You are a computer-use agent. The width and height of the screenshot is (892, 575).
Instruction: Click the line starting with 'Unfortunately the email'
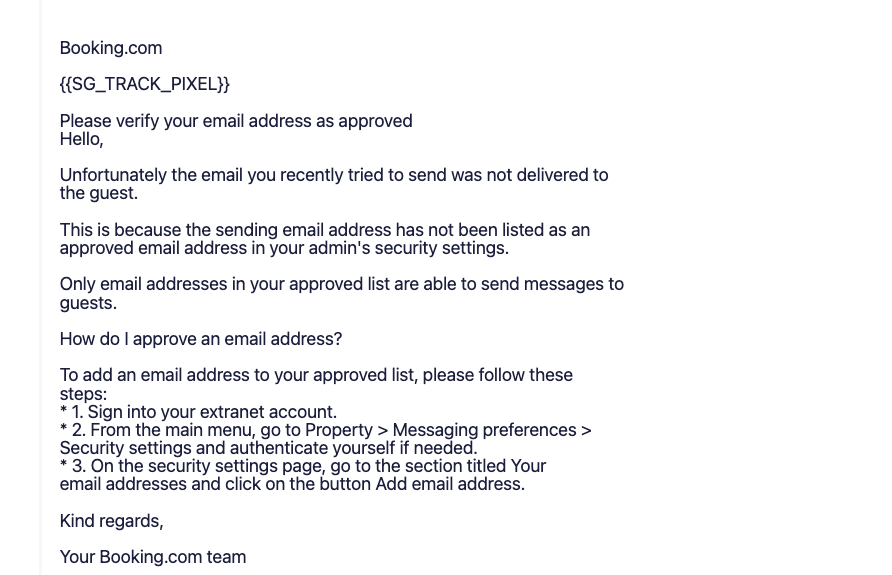pyautogui.click(x=334, y=175)
